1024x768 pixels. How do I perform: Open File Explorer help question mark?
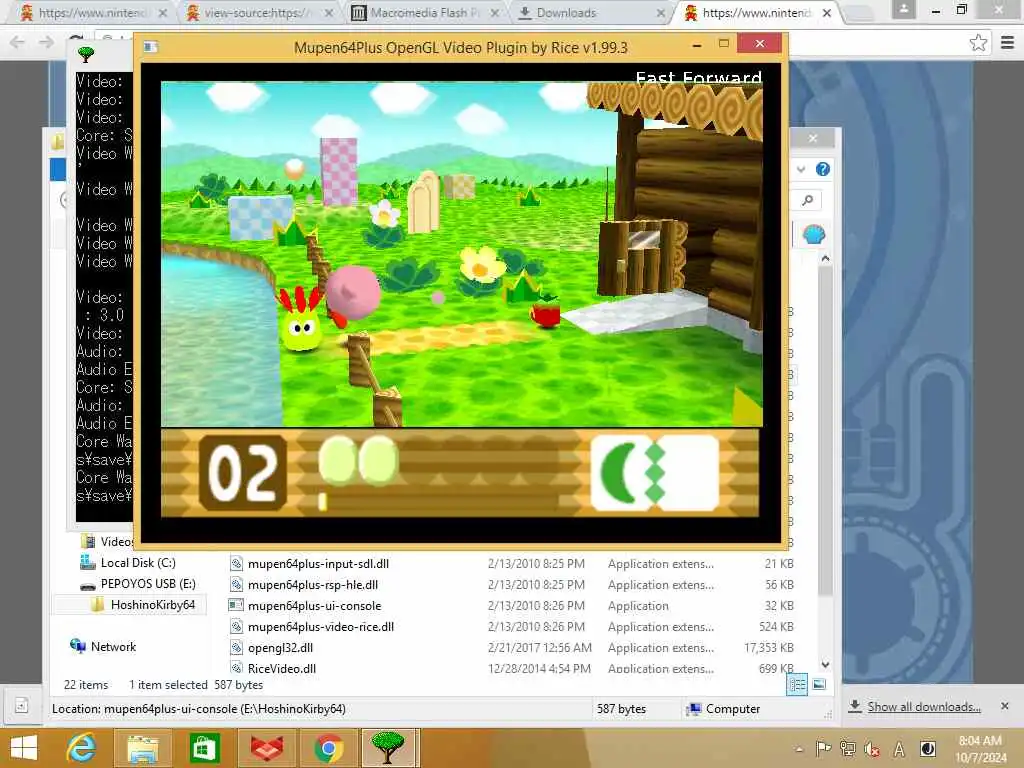(823, 169)
